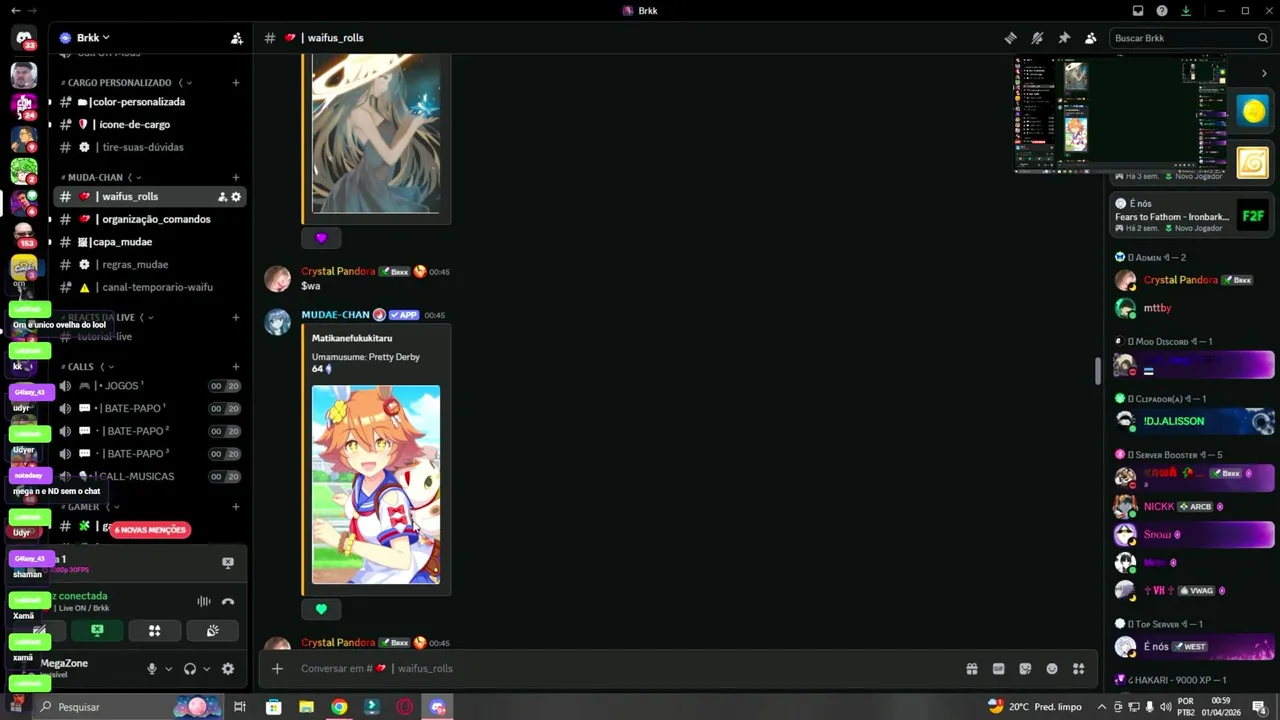Open the help icon in title bar
The height and width of the screenshot is (720, 1280).
[x=1162, y=10]
